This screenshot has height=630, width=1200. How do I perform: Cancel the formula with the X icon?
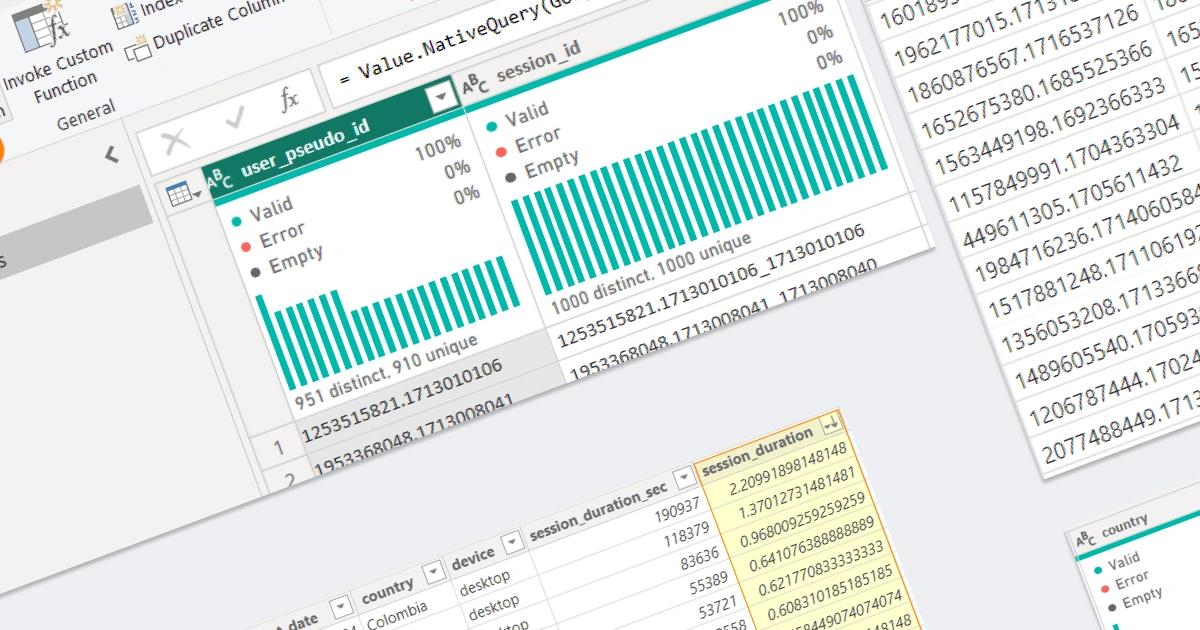pos(176,141)
